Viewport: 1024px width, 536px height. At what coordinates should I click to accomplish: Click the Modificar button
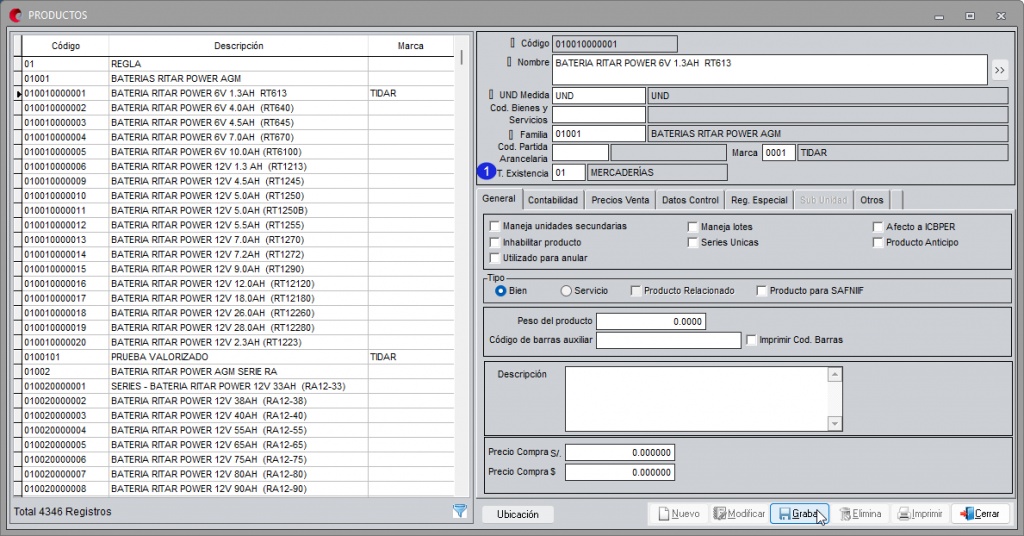pos(739,514)
